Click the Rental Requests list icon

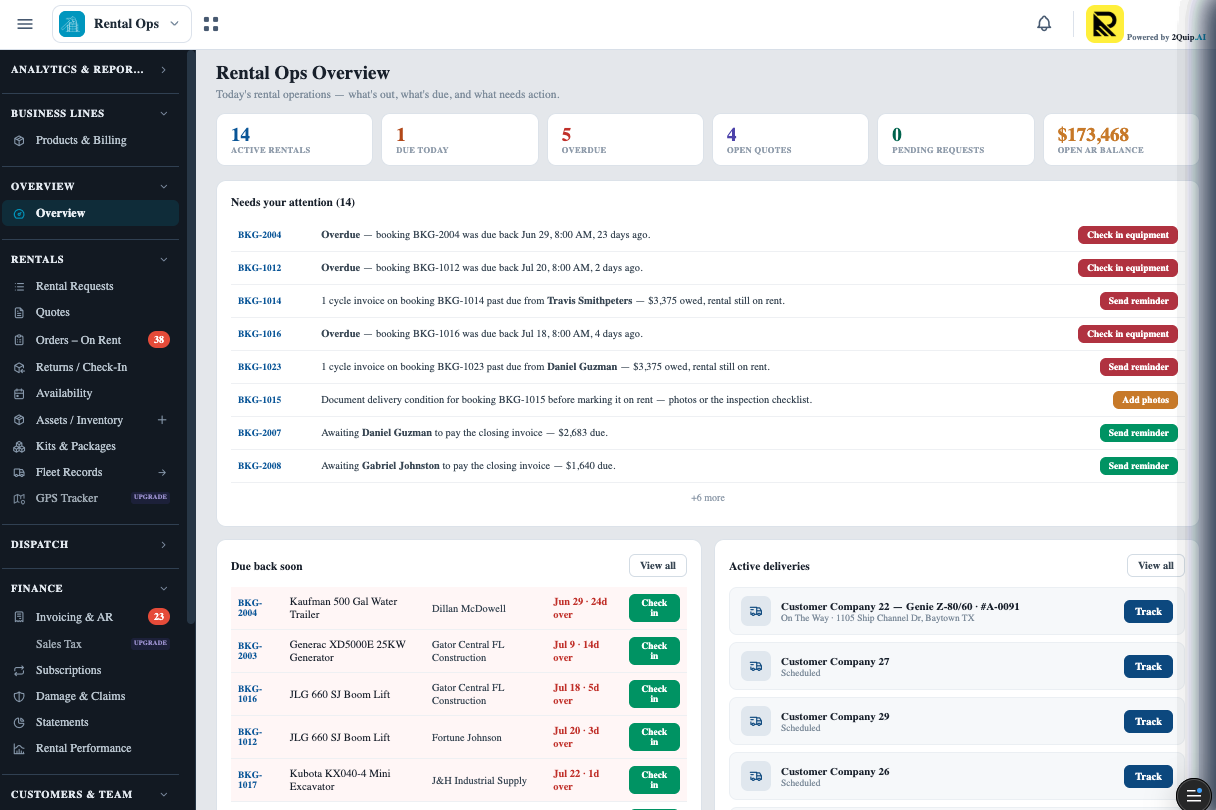[x=19, y=287]
